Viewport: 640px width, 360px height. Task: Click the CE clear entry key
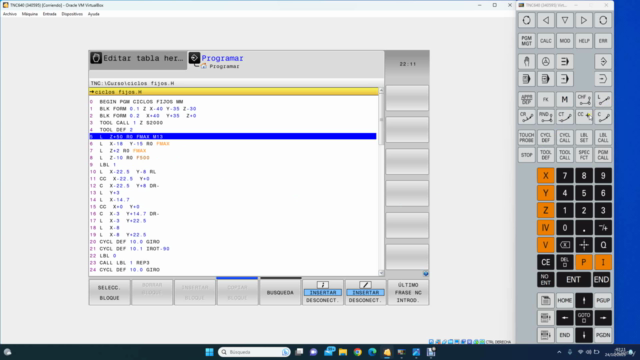point(546,262)
